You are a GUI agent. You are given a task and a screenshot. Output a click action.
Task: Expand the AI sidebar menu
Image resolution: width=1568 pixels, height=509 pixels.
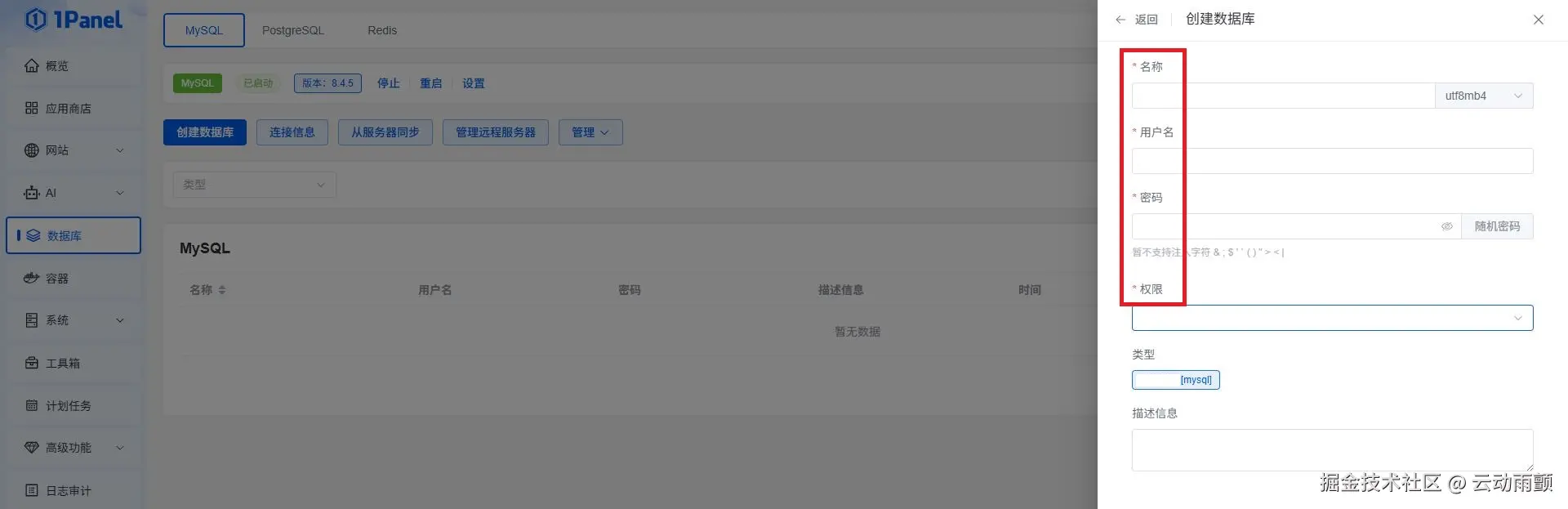pos(120,193)
